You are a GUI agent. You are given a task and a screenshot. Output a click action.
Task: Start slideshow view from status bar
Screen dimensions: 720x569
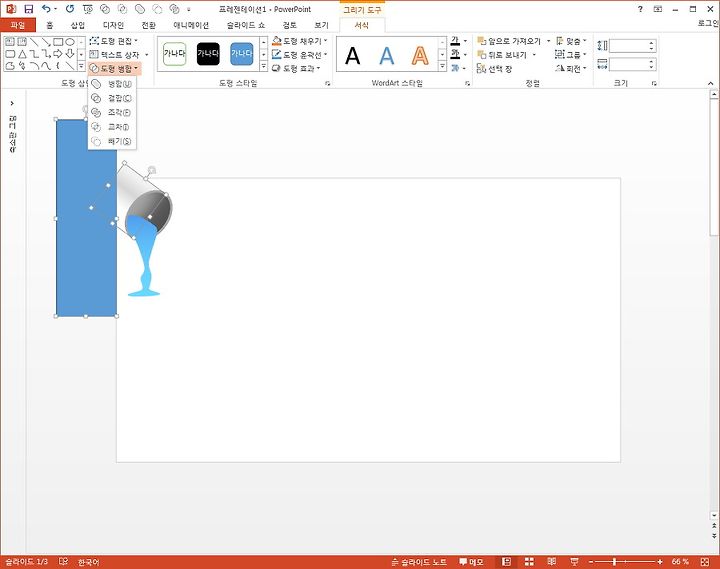coord(574,562)
